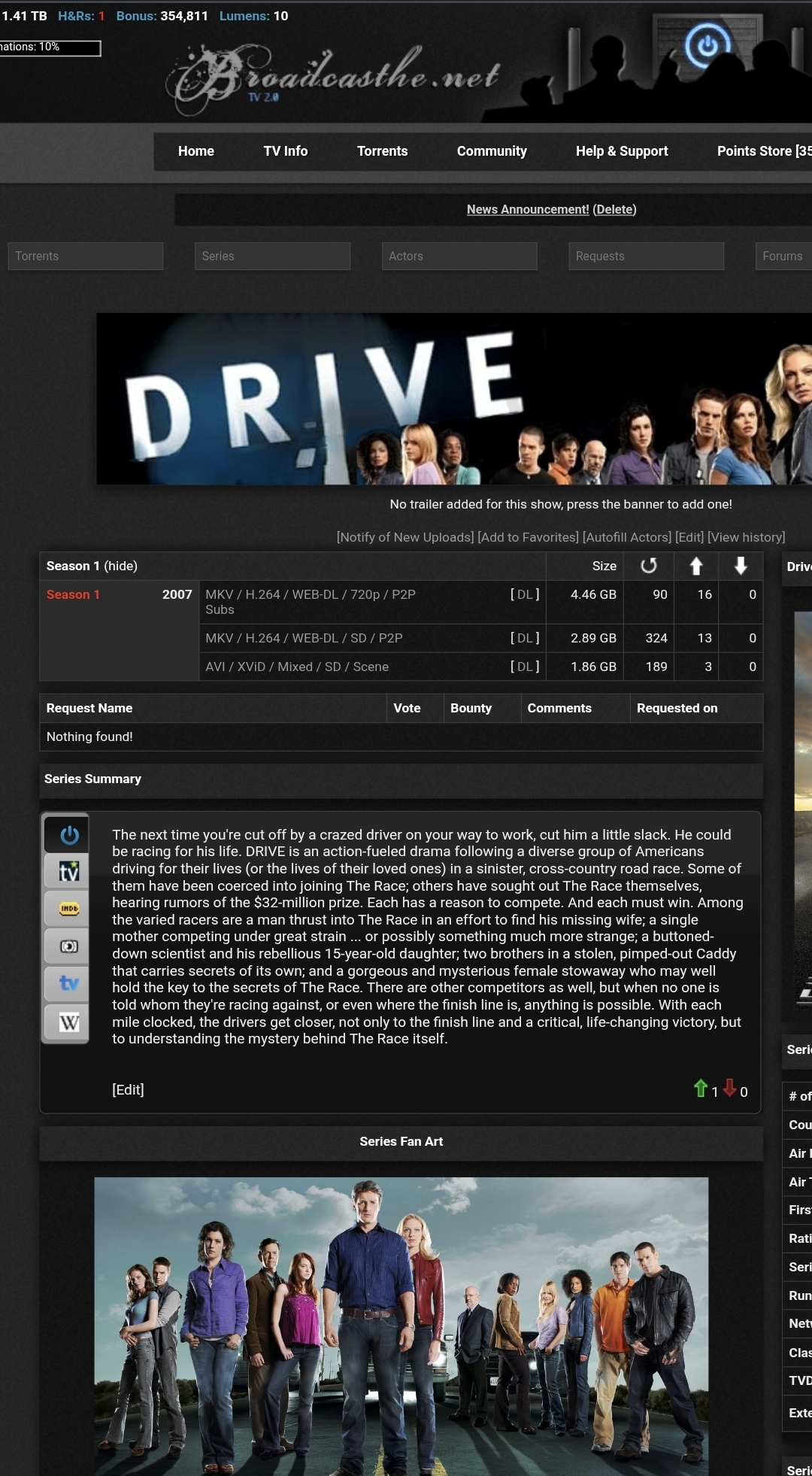
Task: Select the IMDb summary source icon
Action: 68,910
